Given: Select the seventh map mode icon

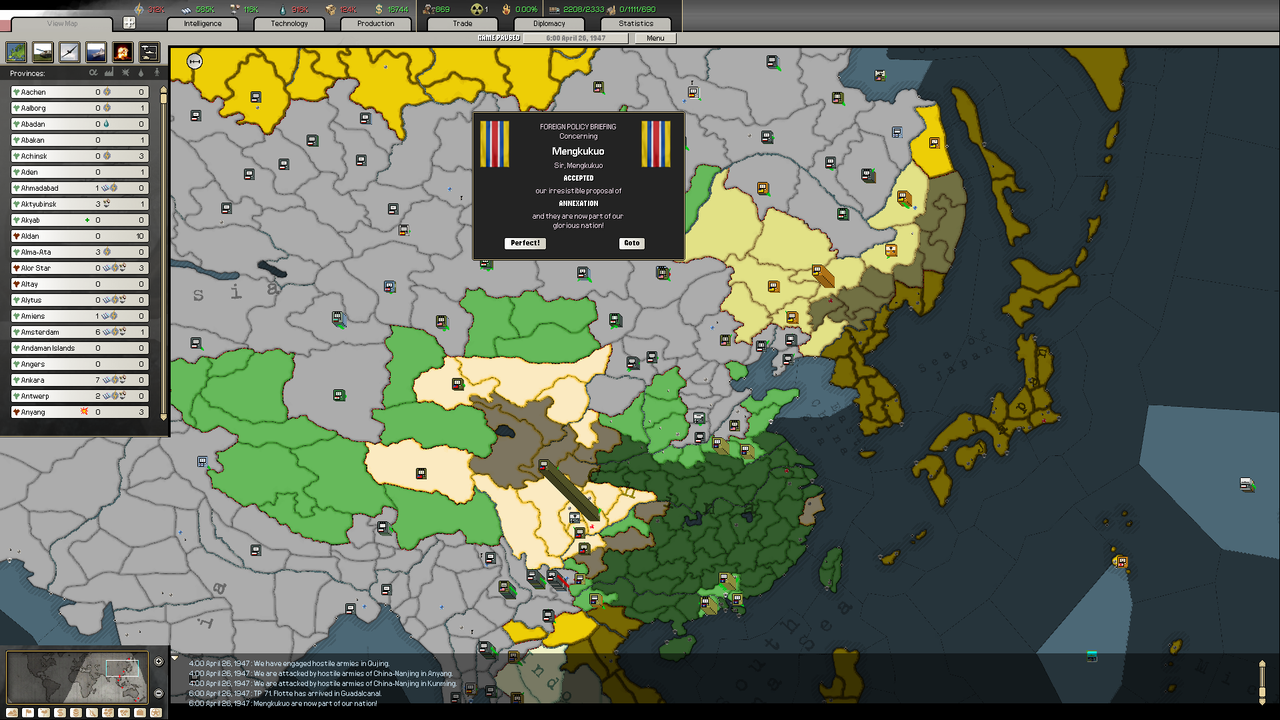Looking at the screenshot, I should point(108,712).
